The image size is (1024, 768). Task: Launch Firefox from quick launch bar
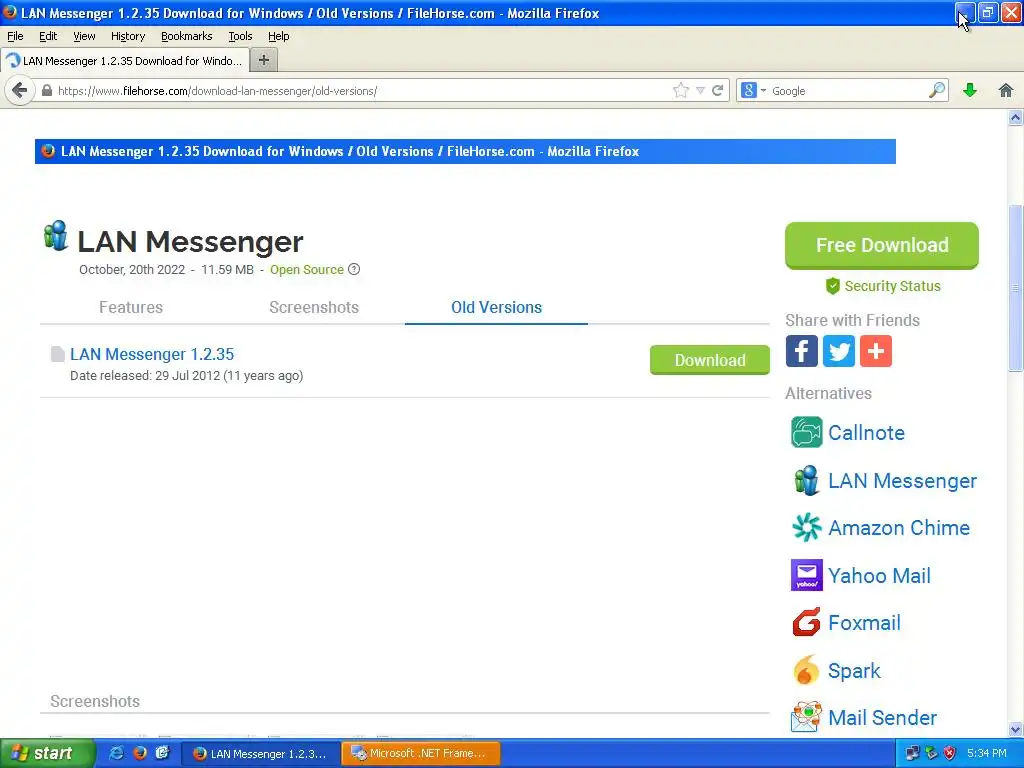[139, 753]
